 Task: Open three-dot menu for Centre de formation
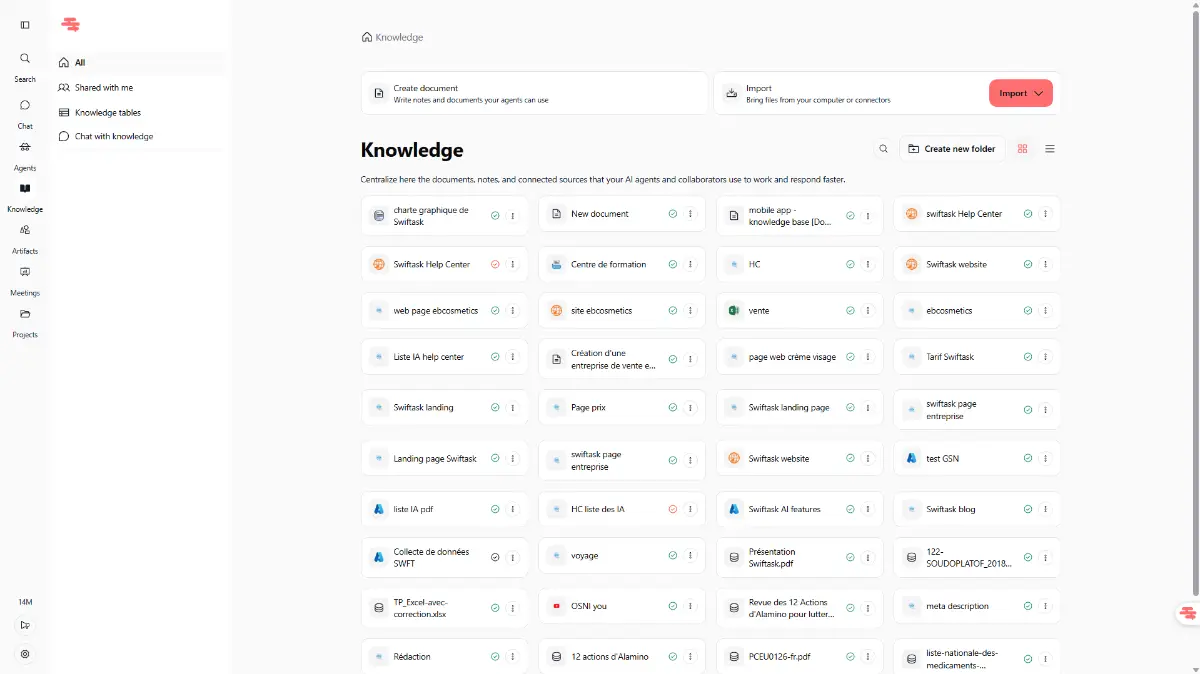(690, 265)
